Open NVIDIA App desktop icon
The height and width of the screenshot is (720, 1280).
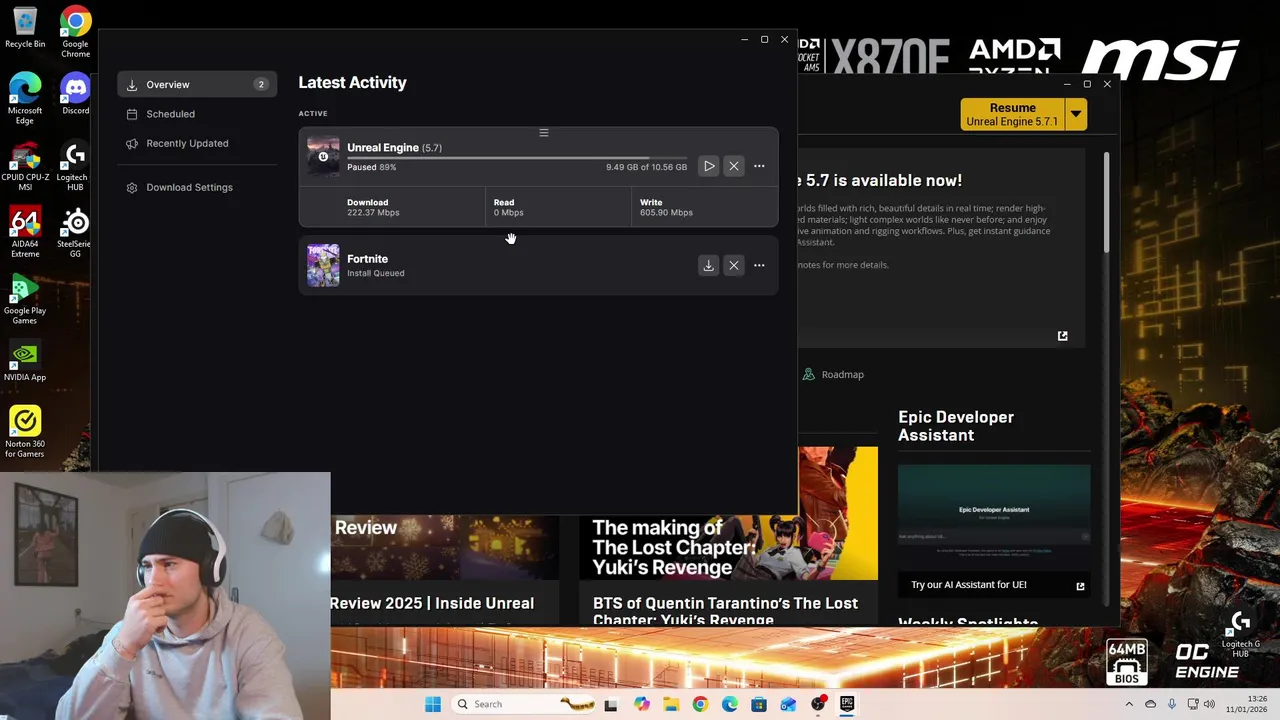click(x=25, y=361)
